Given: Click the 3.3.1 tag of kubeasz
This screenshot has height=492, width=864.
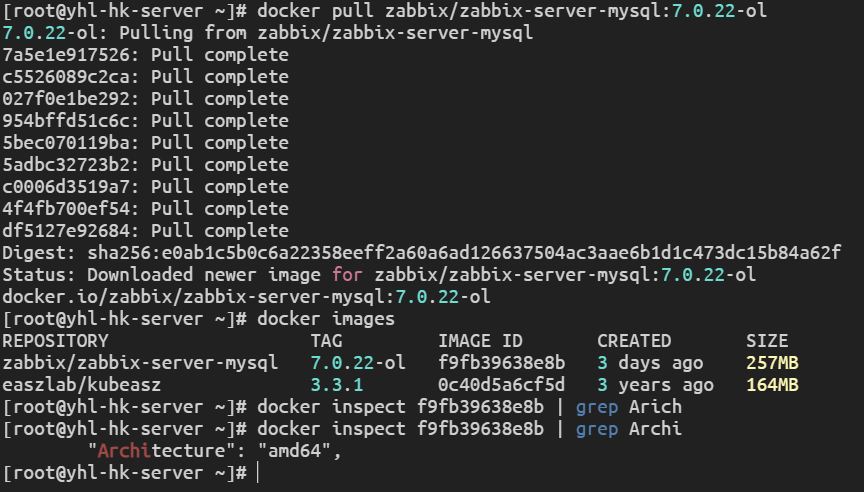Looking at the screenshot, I should (337, 385).
